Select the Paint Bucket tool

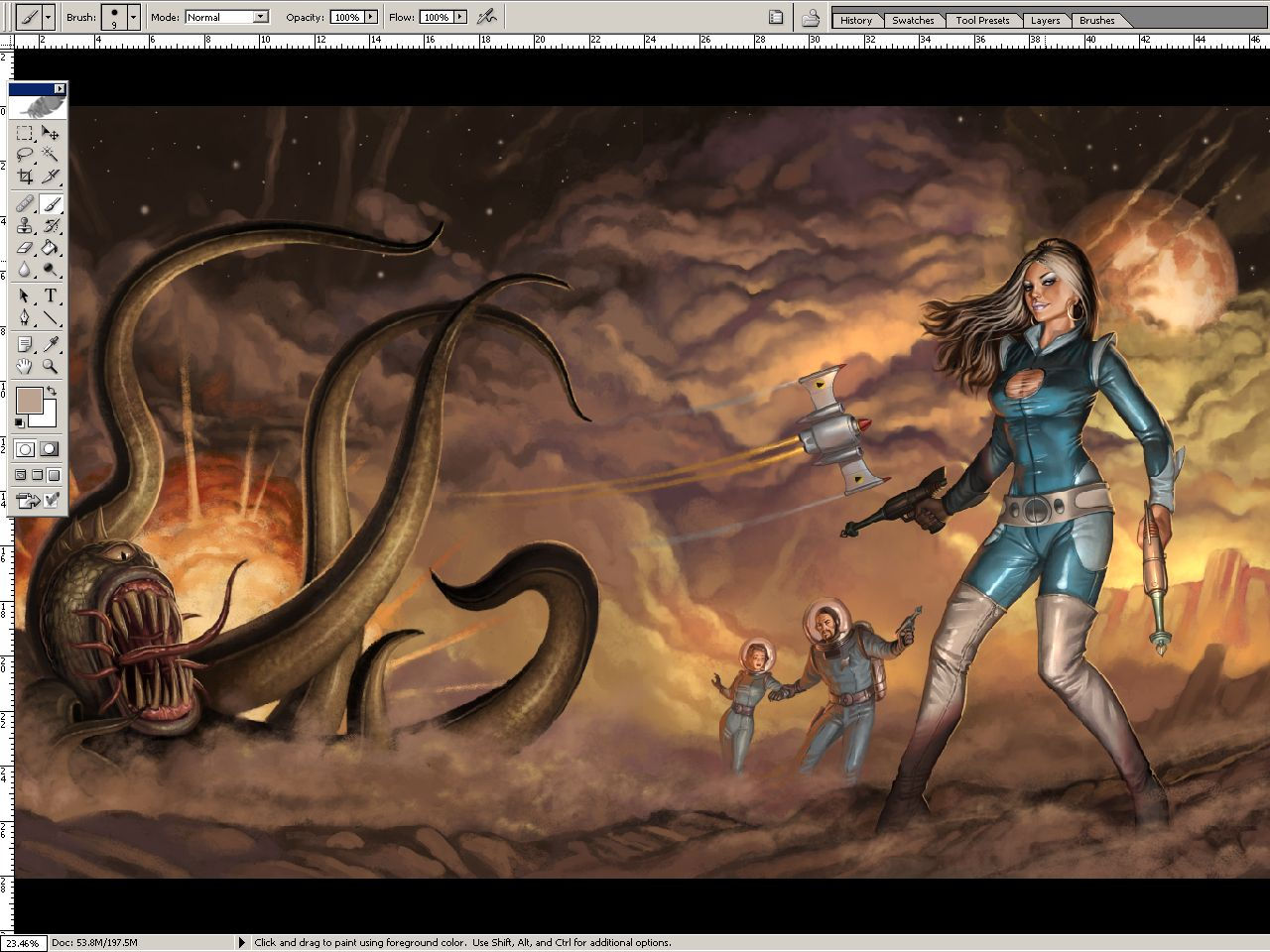click(51, 248)
